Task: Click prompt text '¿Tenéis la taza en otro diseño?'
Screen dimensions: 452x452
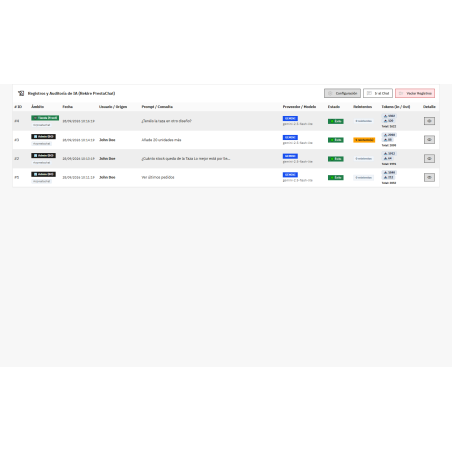Action: (x=166, y=121)
